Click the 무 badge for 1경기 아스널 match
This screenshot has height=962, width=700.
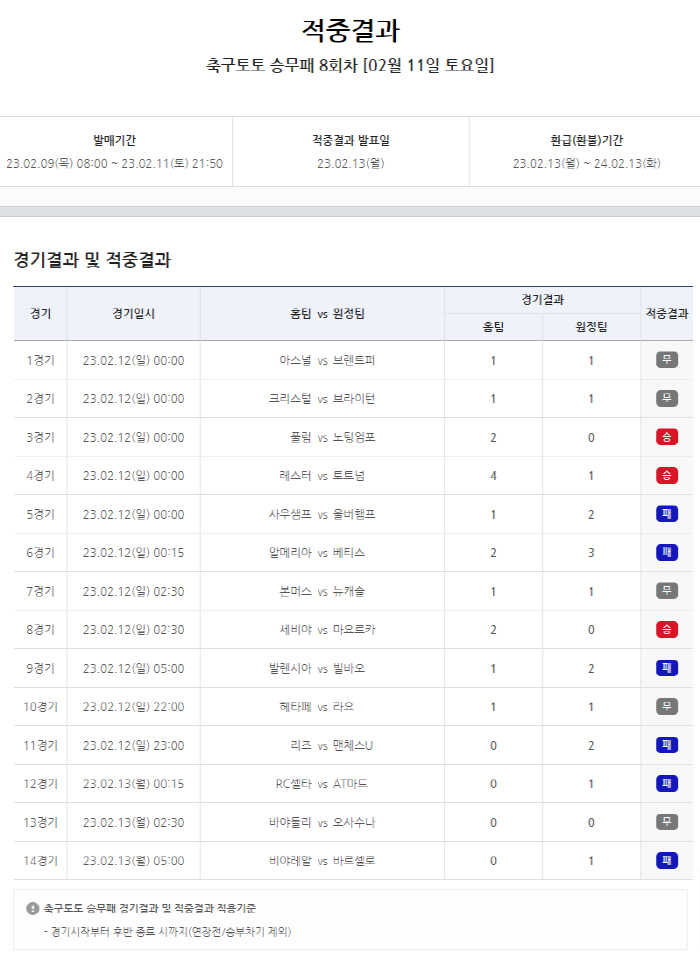pos(667,360)
